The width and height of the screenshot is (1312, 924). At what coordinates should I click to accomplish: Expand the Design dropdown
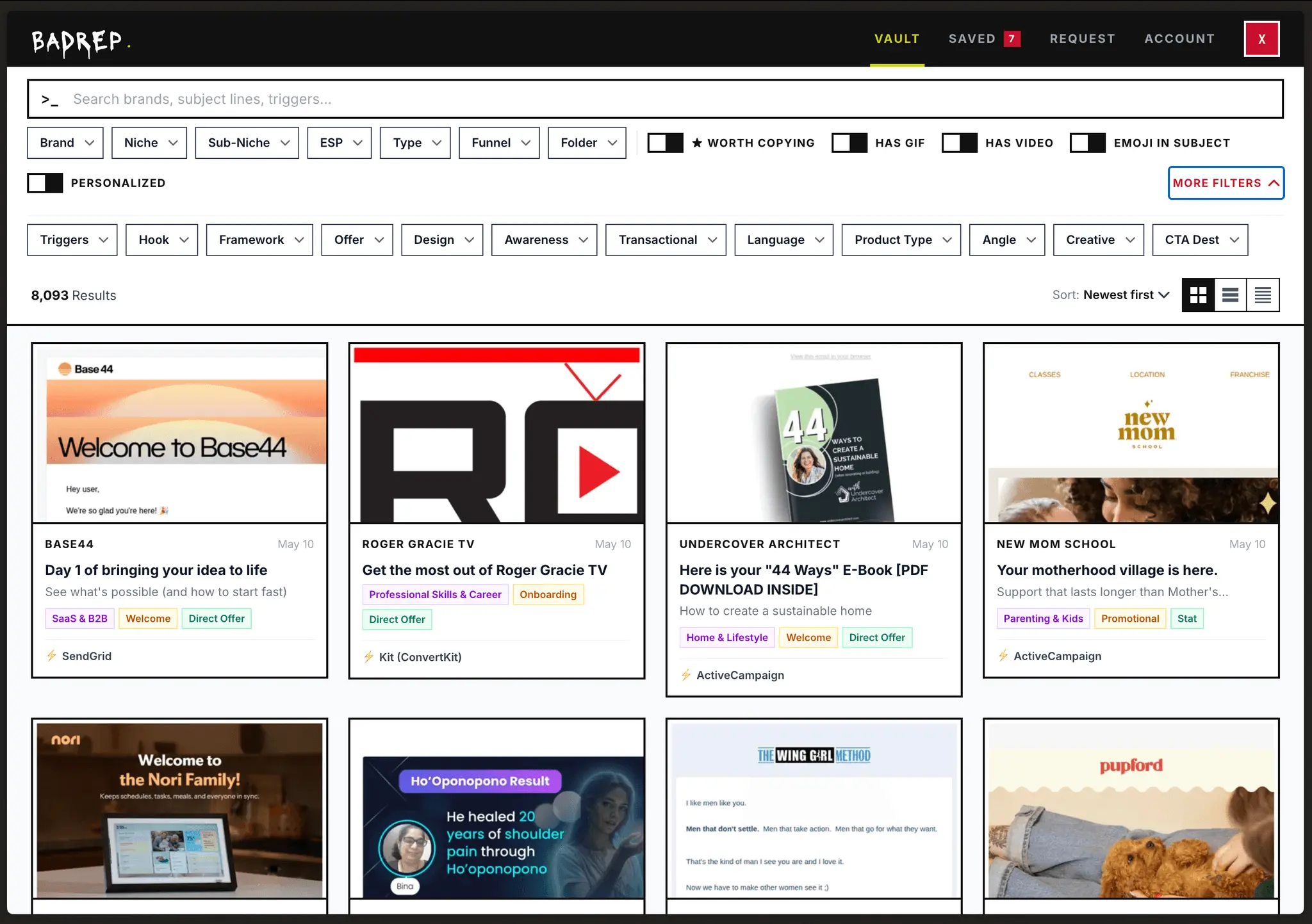pyautogui.click(x=442, y=239)
